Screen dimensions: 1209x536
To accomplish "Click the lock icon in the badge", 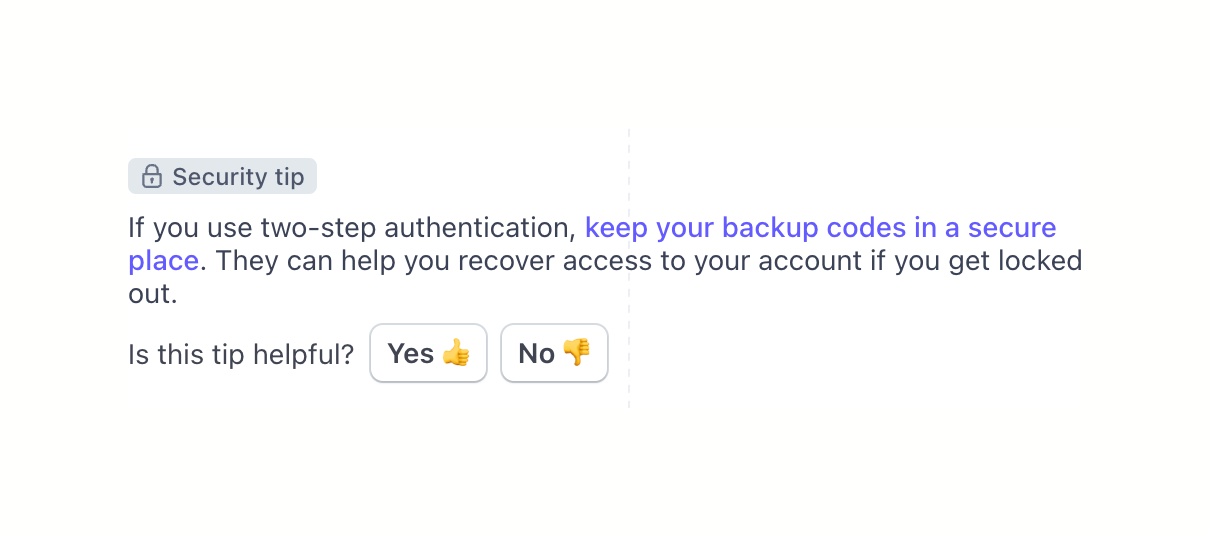I will pyautogui.click(x=151, y=177).
